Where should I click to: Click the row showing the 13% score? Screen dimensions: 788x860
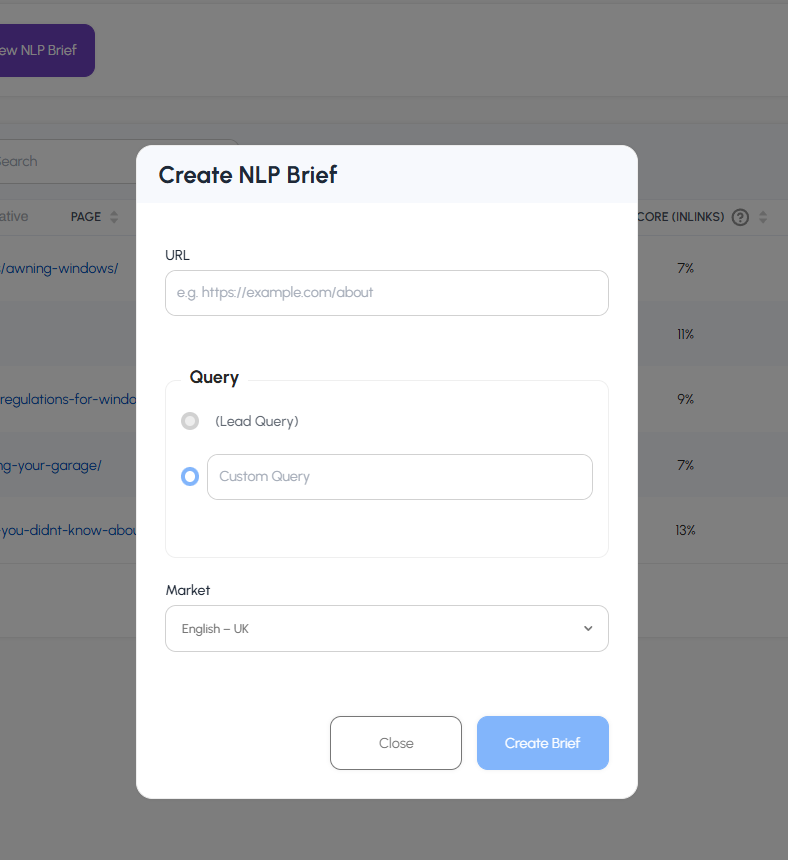[685, 530]
